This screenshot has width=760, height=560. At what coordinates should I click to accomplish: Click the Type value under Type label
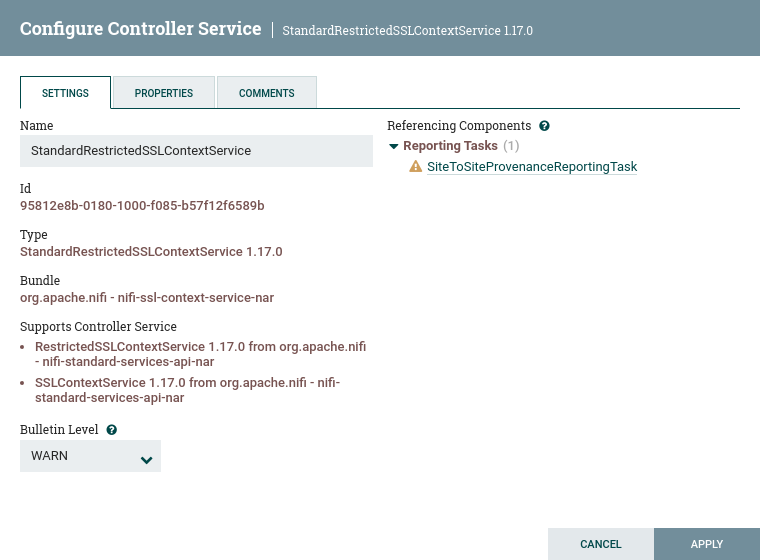[151, 252]
